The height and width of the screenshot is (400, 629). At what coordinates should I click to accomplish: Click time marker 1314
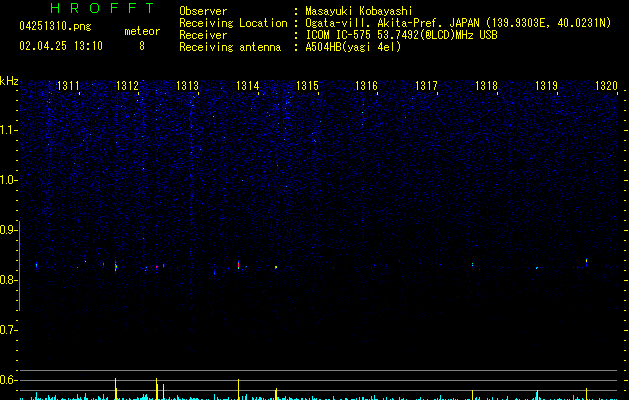(248, 86)
